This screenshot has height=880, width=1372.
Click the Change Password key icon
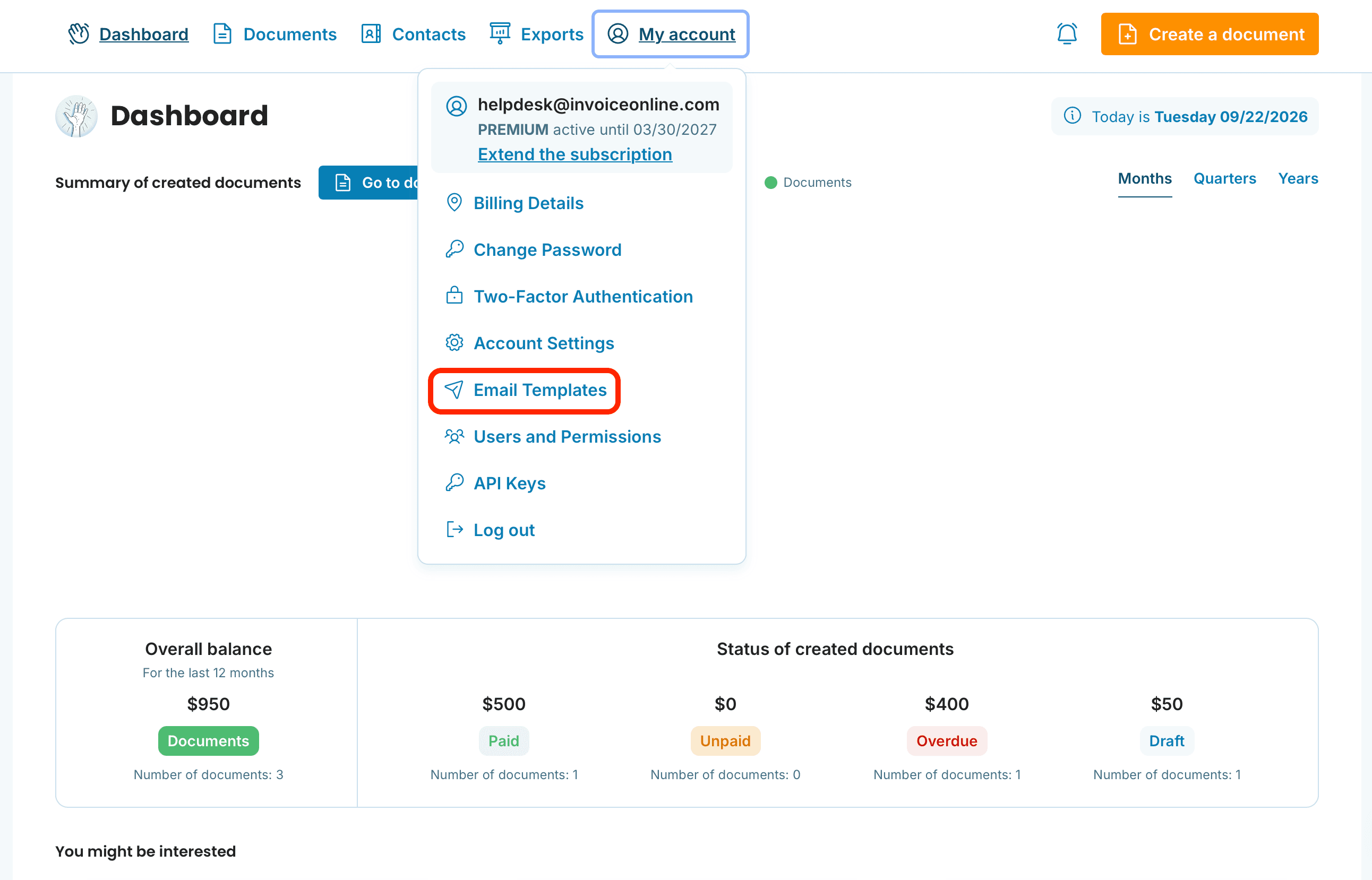pos(455,249)
